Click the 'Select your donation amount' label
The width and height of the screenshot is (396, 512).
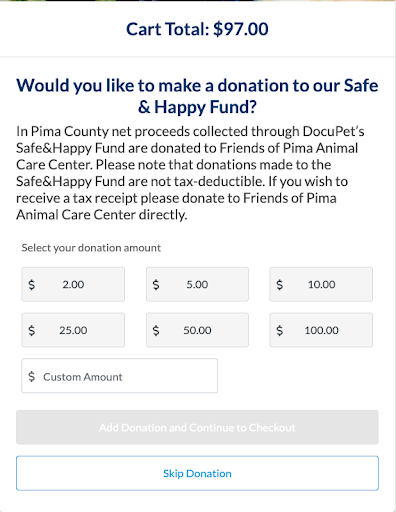91,248
